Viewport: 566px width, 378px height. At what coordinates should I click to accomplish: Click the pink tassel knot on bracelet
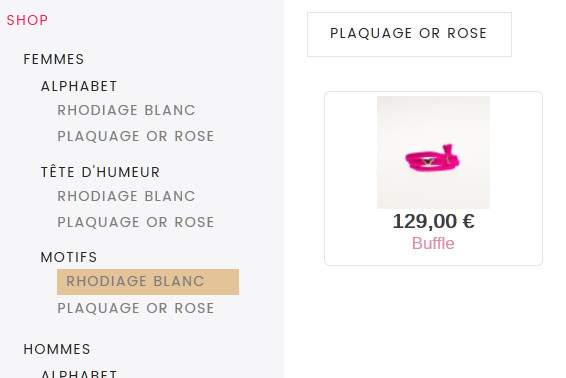(x=448, y=151)
